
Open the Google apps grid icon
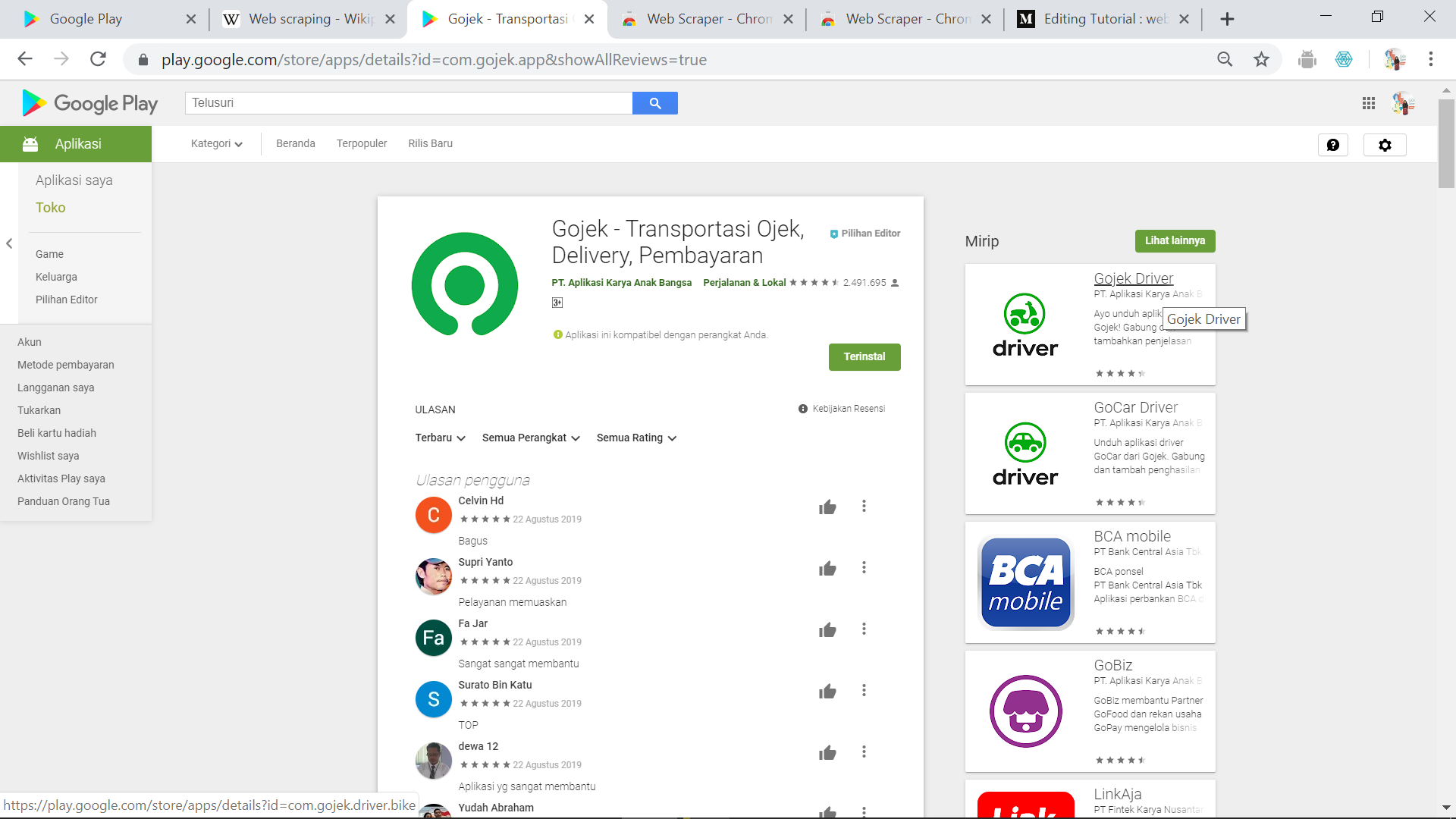tap(1369, 103)
